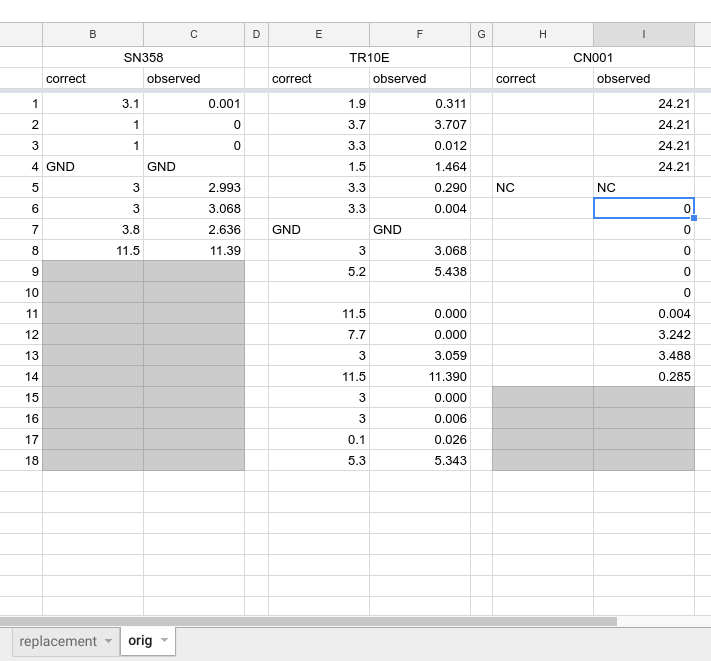Select column F header
Image resolution: width=711 pixels, height=661 pixels.
(x=420, y=34)
